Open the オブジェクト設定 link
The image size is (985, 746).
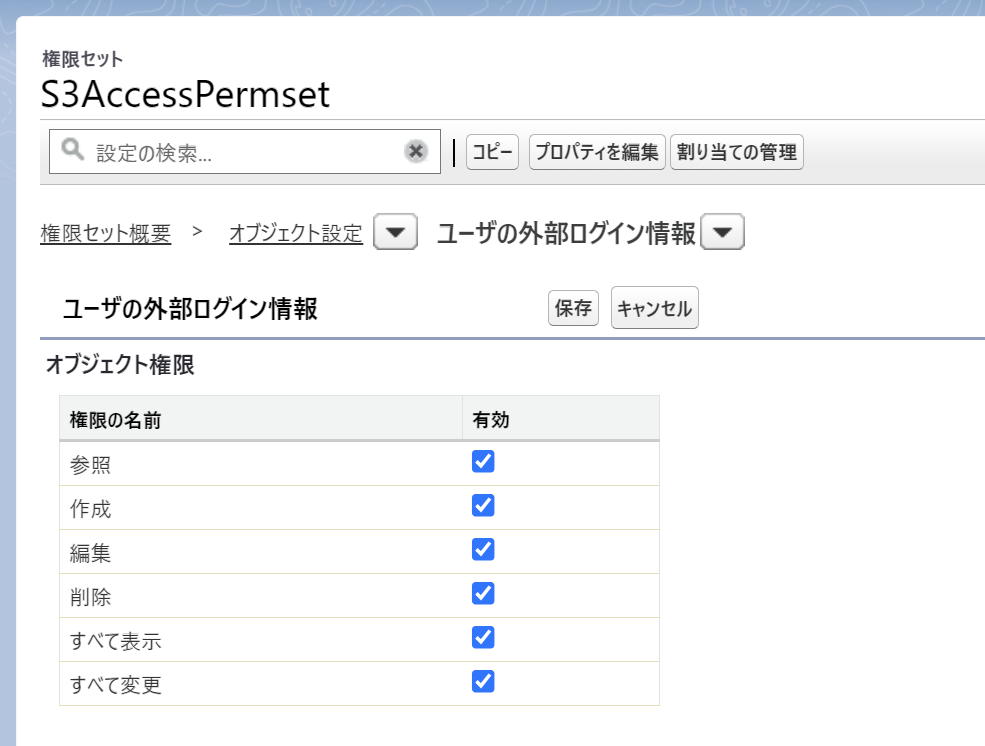pyautogui.click(x=296, y=233)
